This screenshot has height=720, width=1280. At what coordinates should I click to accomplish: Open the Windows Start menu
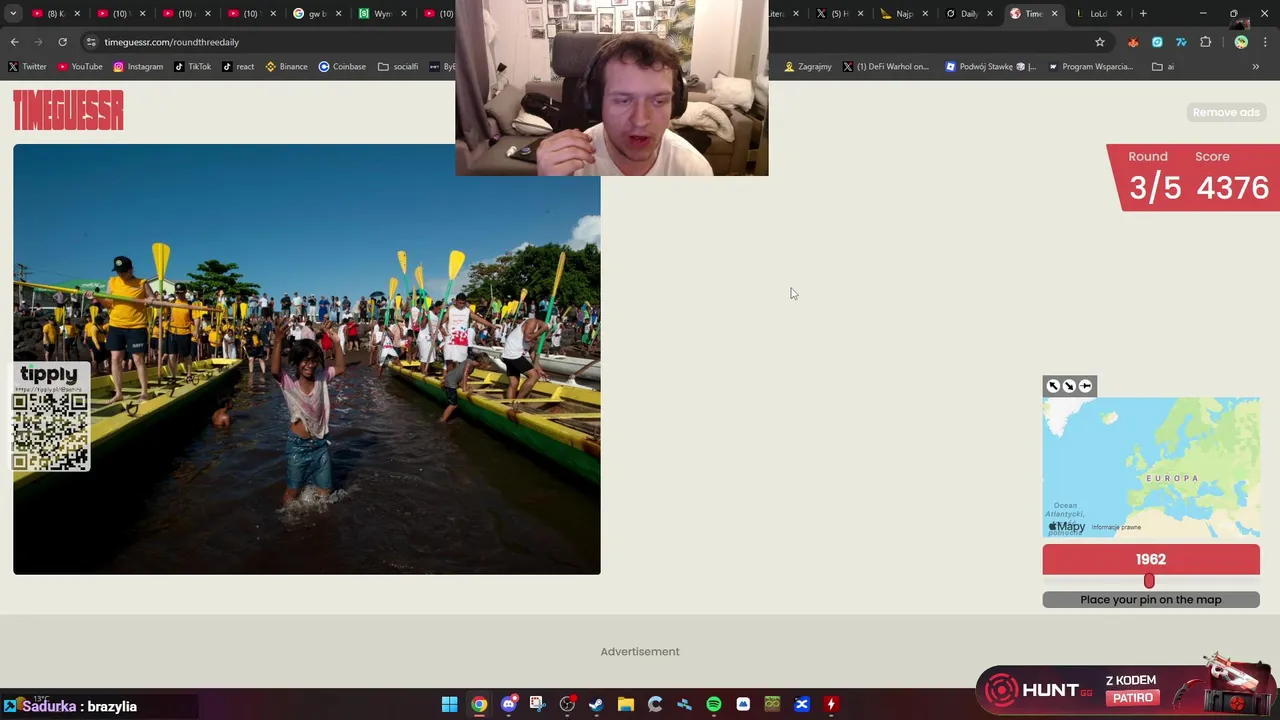[450, 704]
